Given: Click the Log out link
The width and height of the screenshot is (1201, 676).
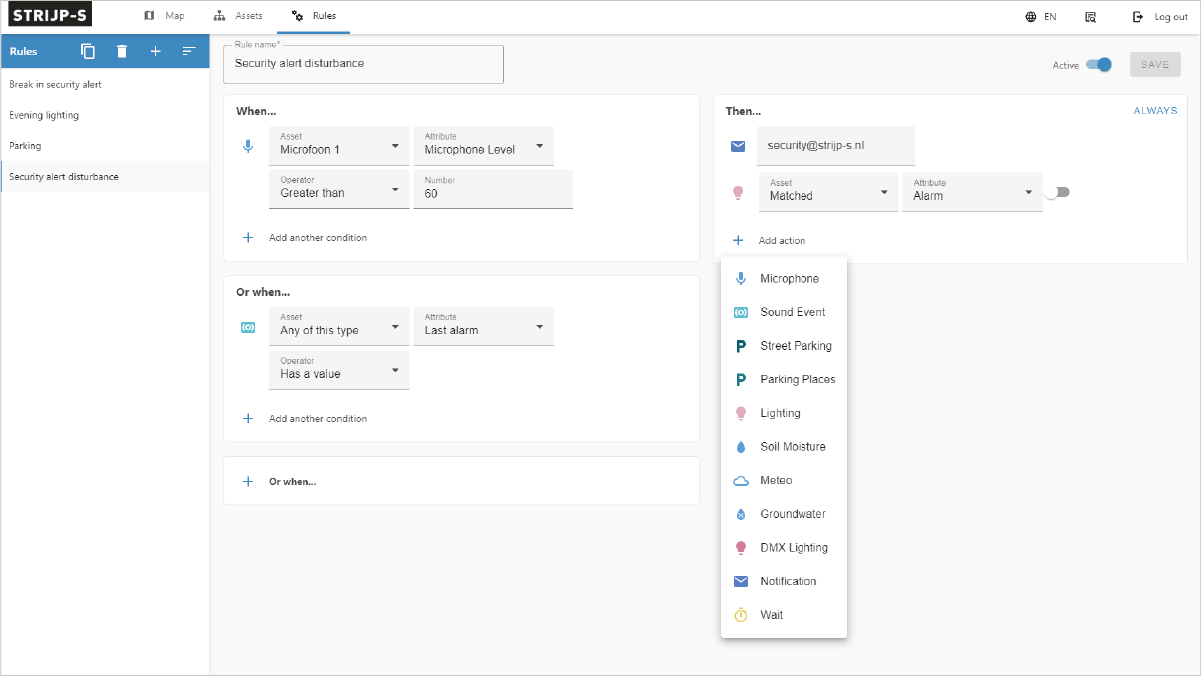Looking at the screenshot, I should [x=1171, y=17].
